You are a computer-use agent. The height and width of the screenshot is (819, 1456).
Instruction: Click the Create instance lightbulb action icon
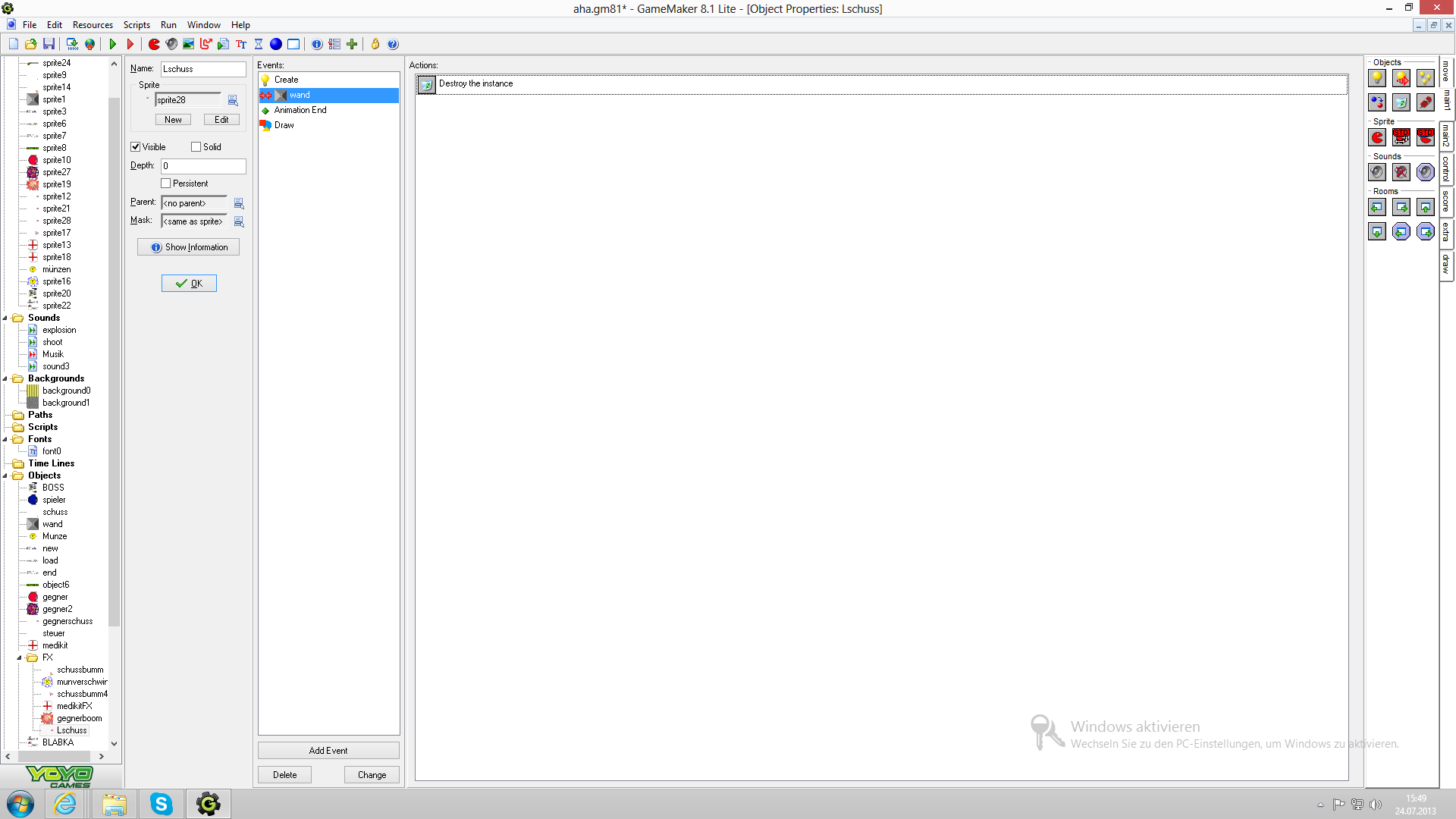1377,78
